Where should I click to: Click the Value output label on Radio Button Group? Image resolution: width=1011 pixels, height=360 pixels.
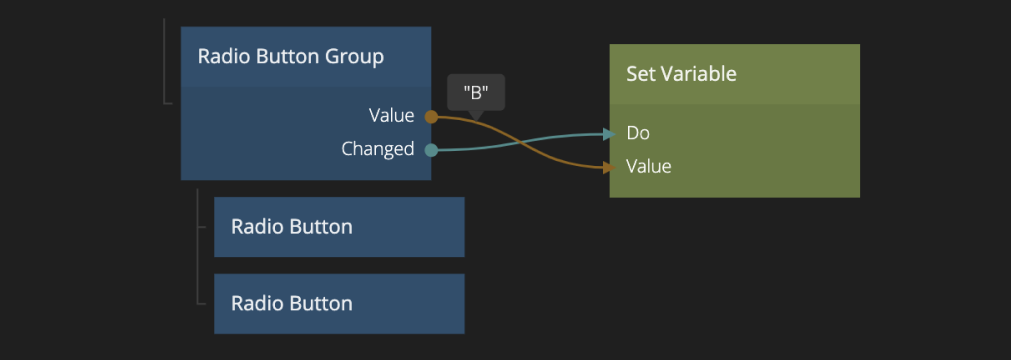(391, 115)
